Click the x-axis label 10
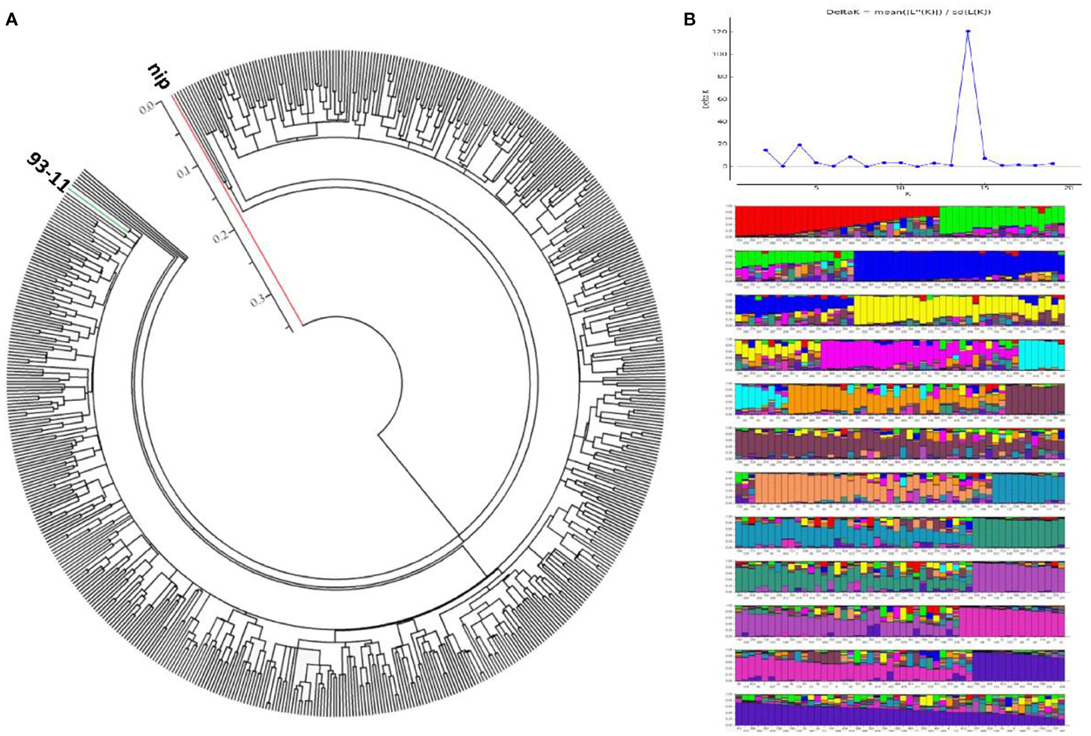1091x736 pixels. click(900, 188)
